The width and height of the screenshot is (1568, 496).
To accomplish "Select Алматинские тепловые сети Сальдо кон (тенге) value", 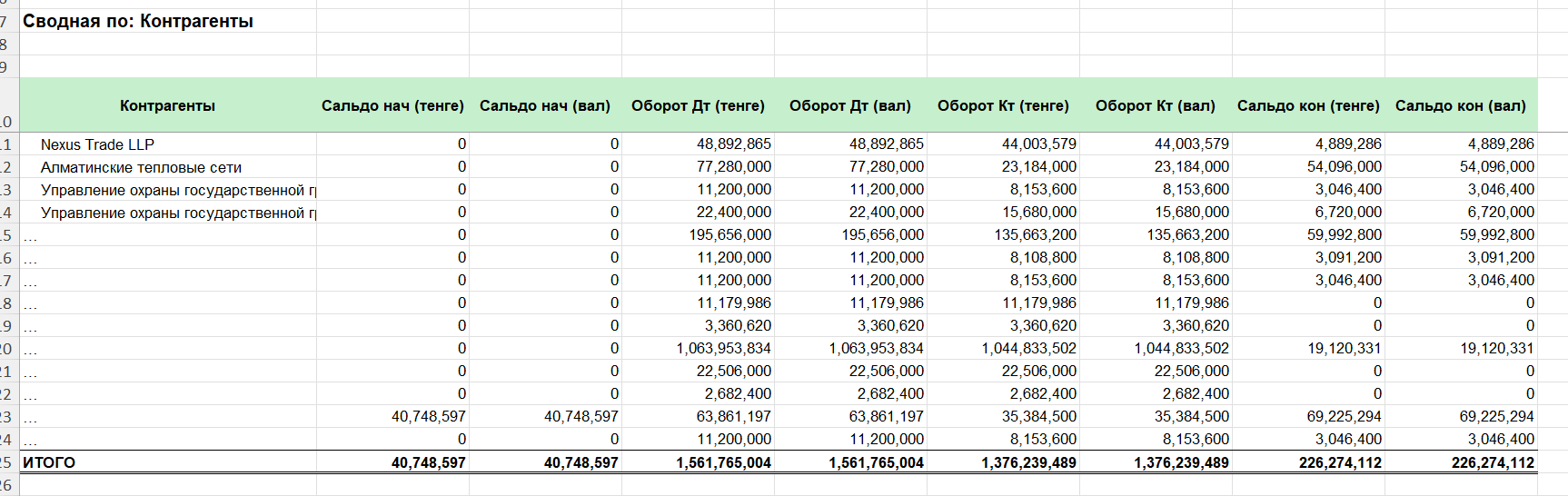I will tap(1344, 166).
